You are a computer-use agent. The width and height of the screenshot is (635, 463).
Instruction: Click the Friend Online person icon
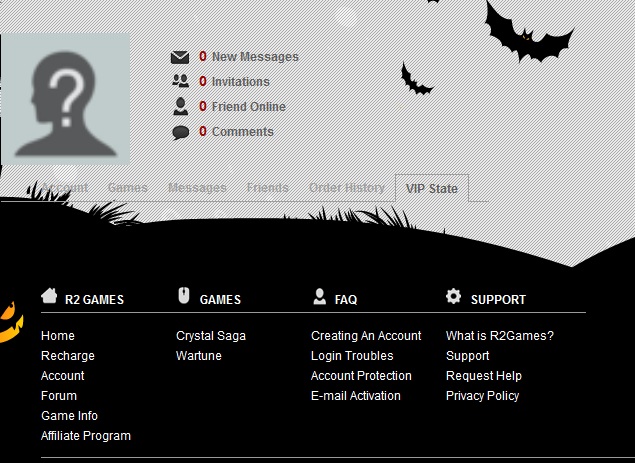[180, 106]
